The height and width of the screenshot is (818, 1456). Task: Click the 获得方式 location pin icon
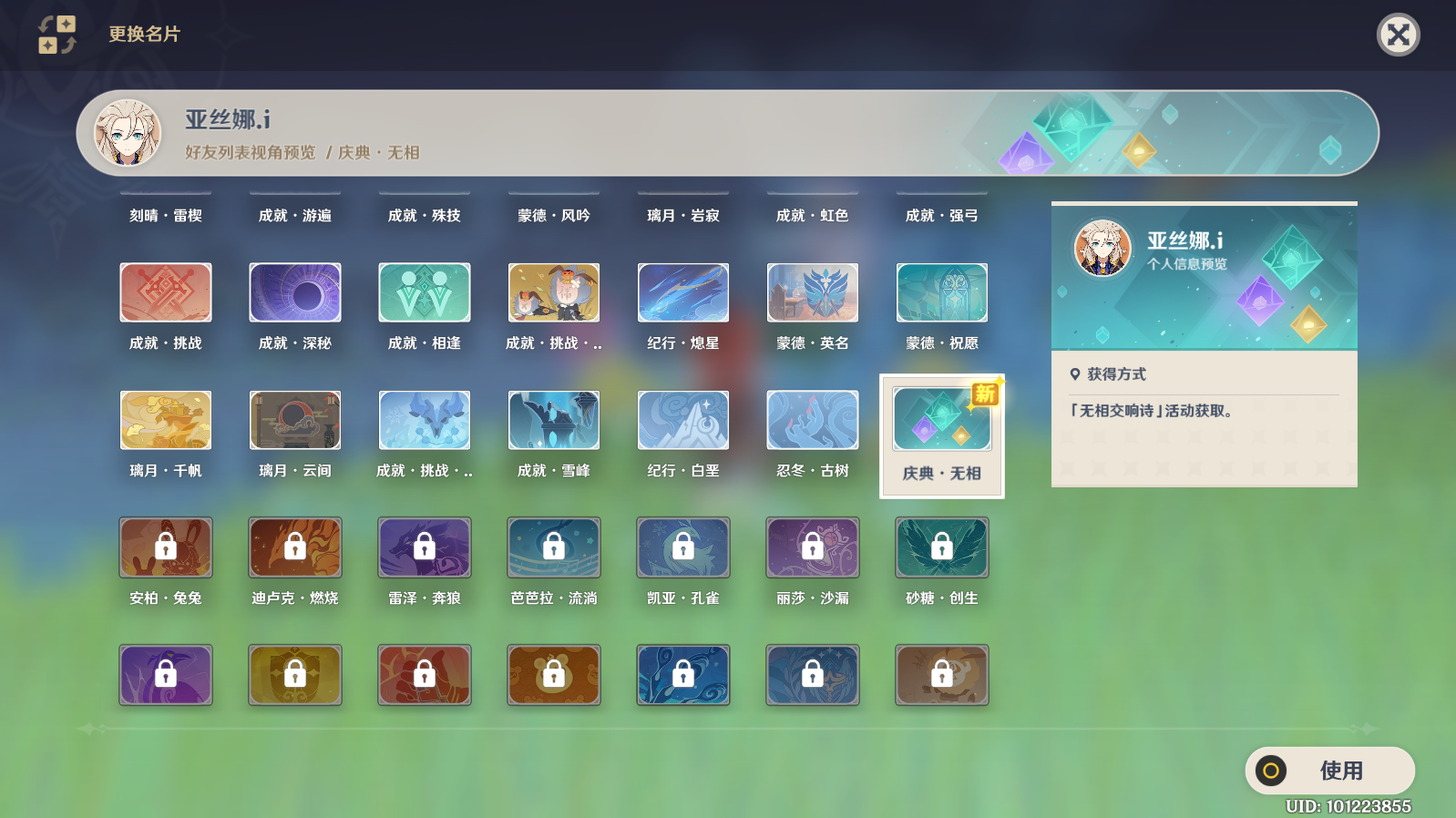click(1075, 374)
